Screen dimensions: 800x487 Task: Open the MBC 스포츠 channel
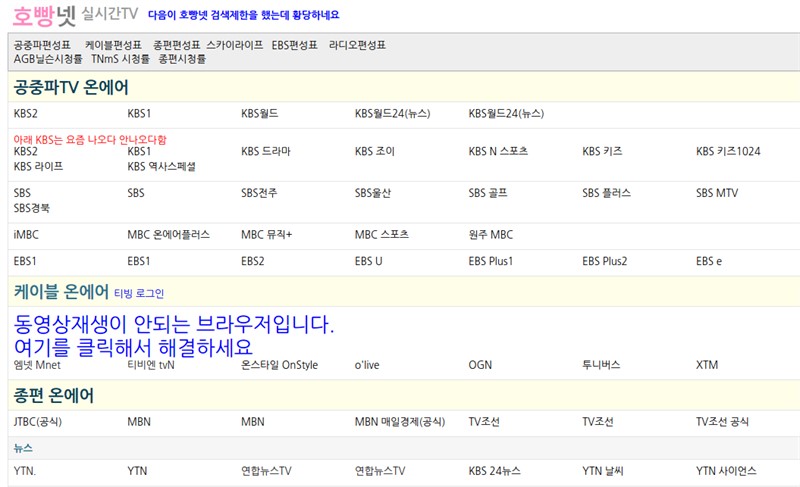click(382, 235)
